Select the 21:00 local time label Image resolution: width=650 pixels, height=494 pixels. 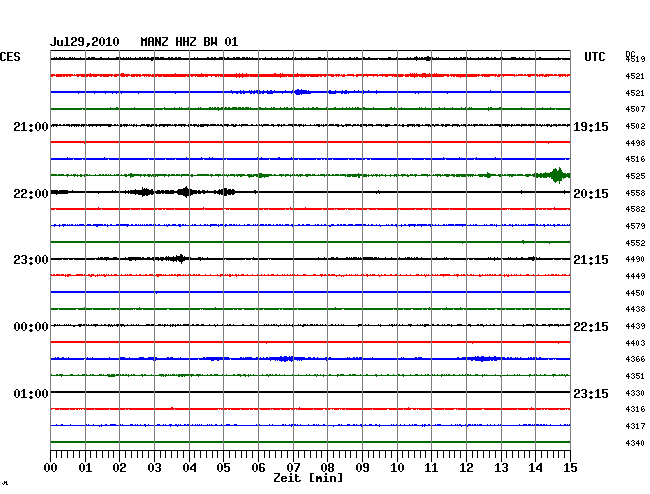click(30, 127)
